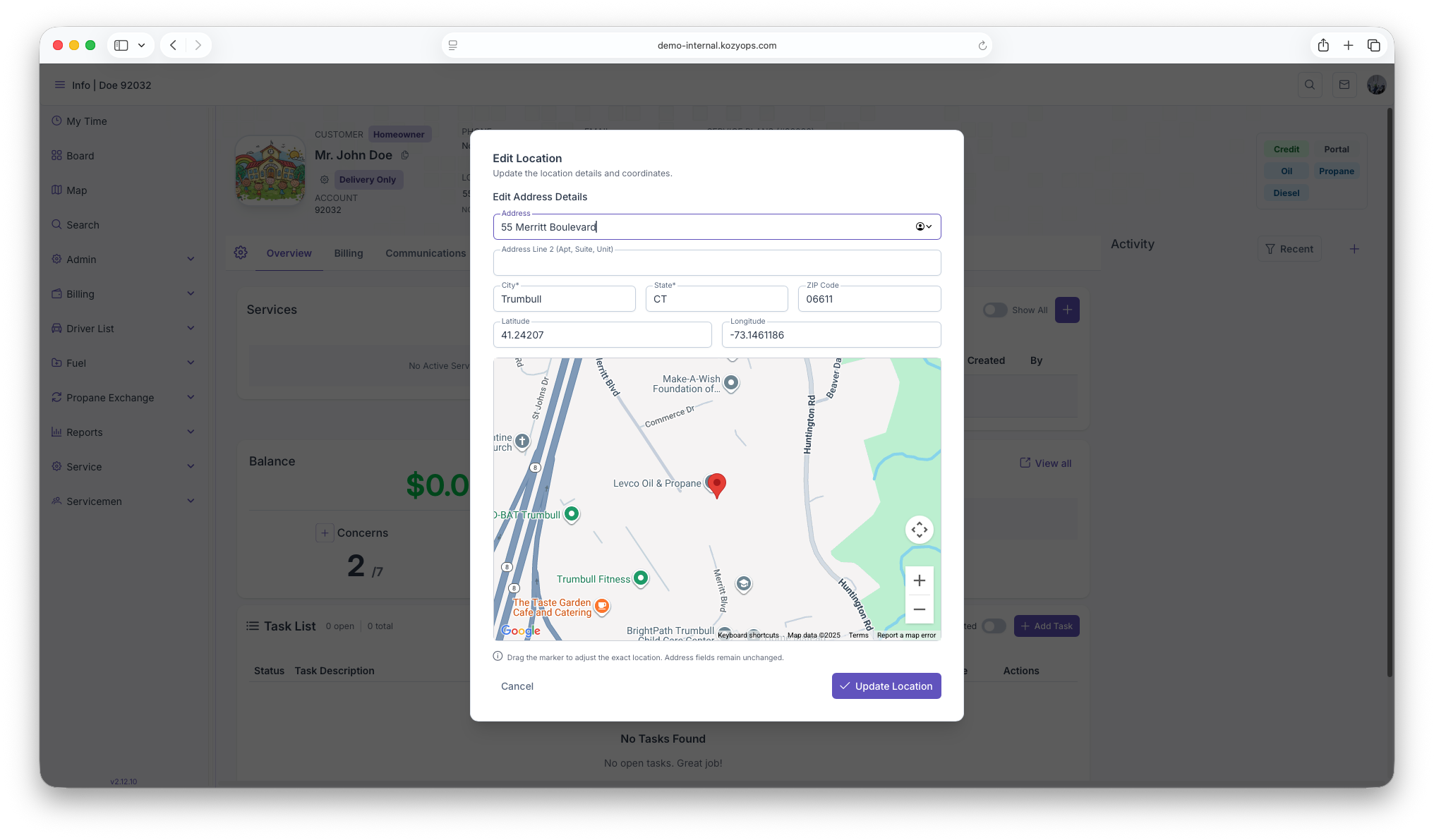Cancel the Edit Location dialog

(517, 686)
